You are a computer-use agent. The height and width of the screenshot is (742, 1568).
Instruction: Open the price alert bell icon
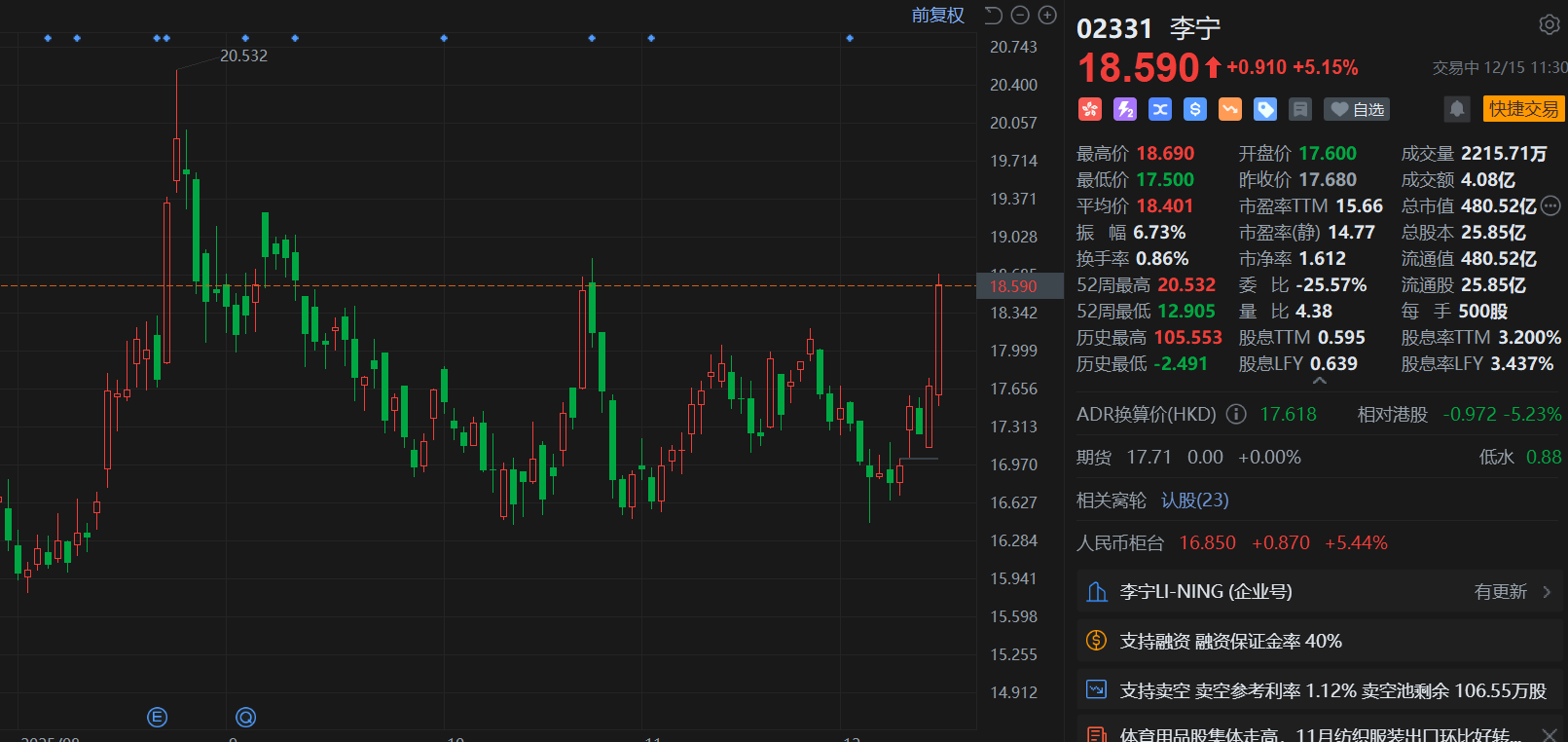pyautogui.click(x=1456, y=109)
